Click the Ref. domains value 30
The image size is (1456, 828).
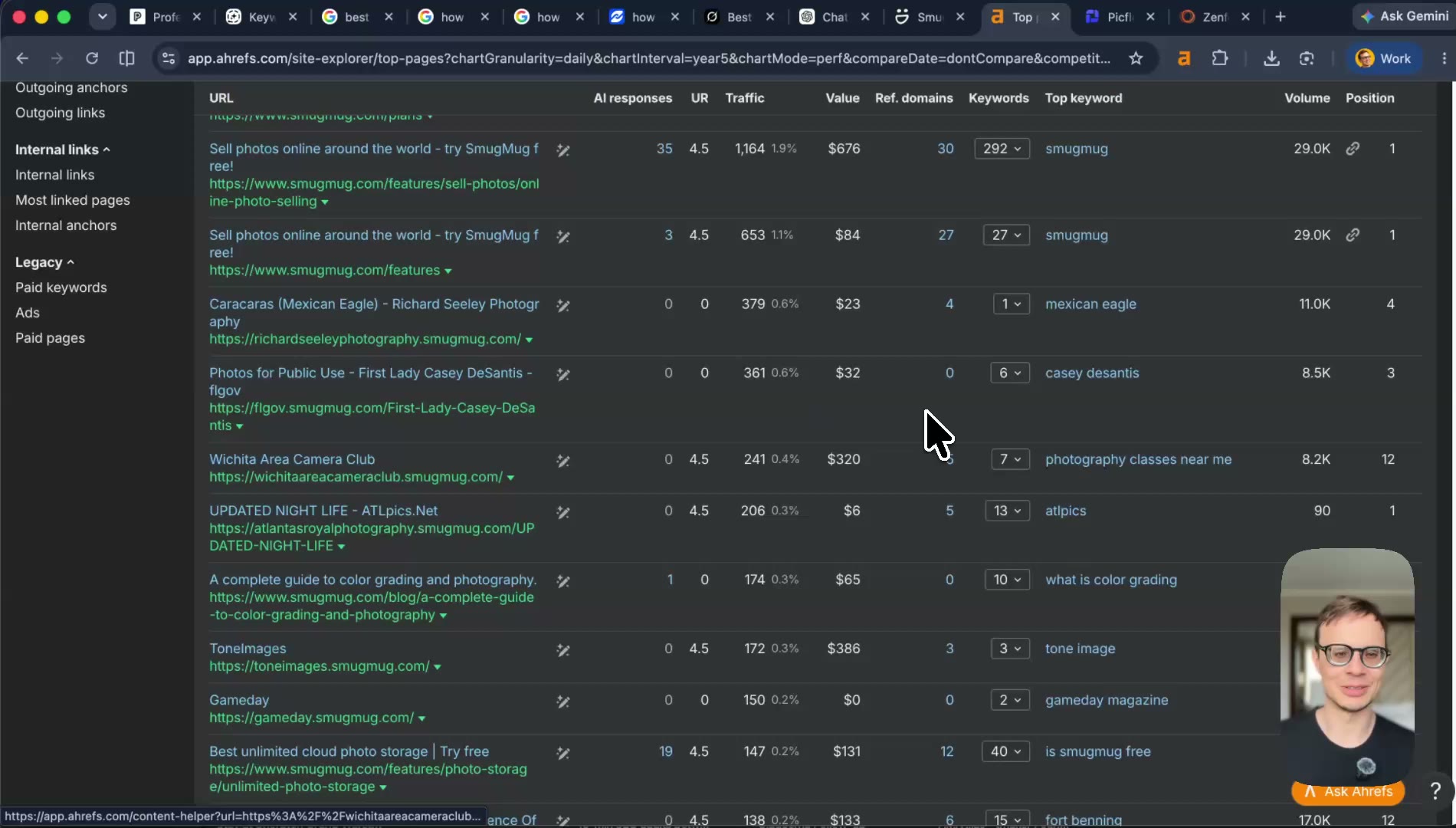(x=946, y=149)
